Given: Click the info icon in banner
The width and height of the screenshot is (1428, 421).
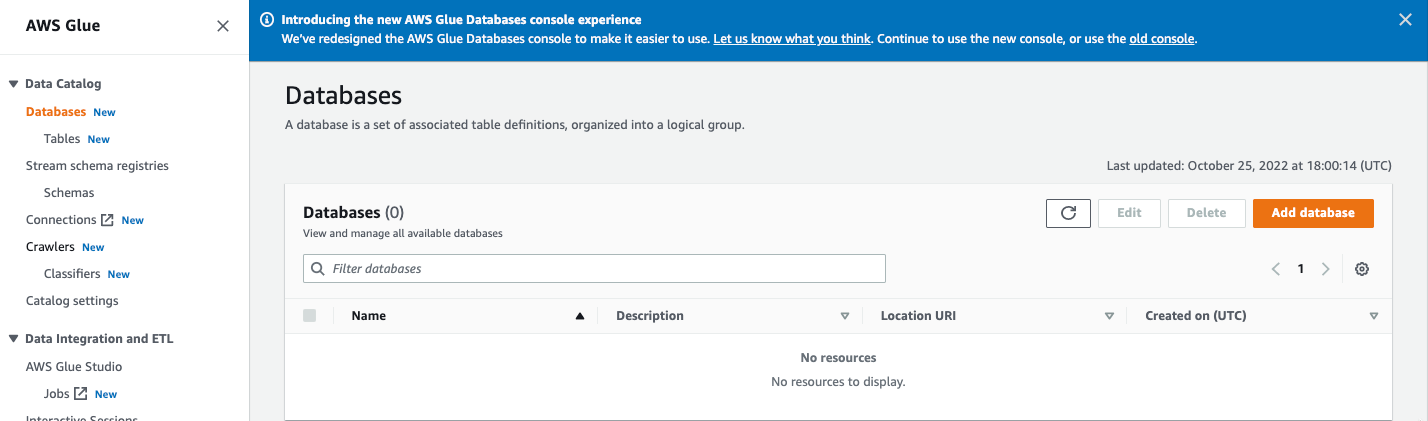Looking at the screenshot, I should coord(266,20).
